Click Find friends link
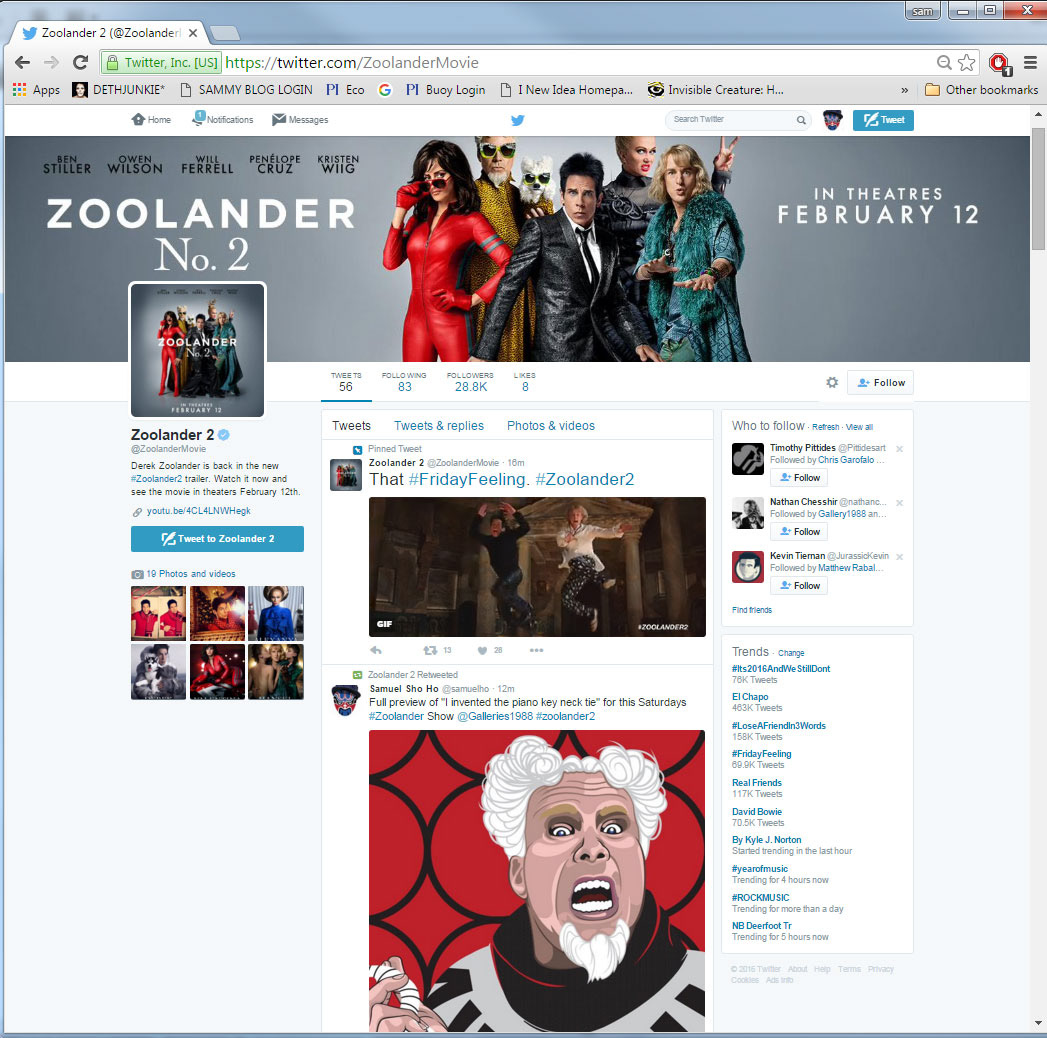Screen dimensions: 1047x1038 [x=752, y=610]
